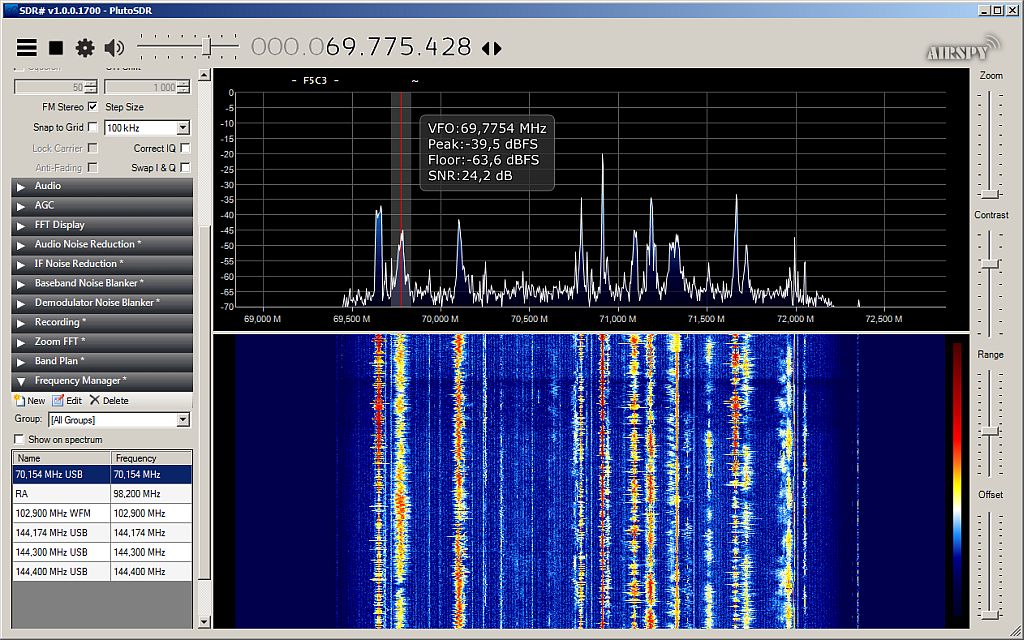Viewport: 1024px width, 640px height.
Task: Sort by the Name column header
Action: pyautogui.click(x=61, y=458)
